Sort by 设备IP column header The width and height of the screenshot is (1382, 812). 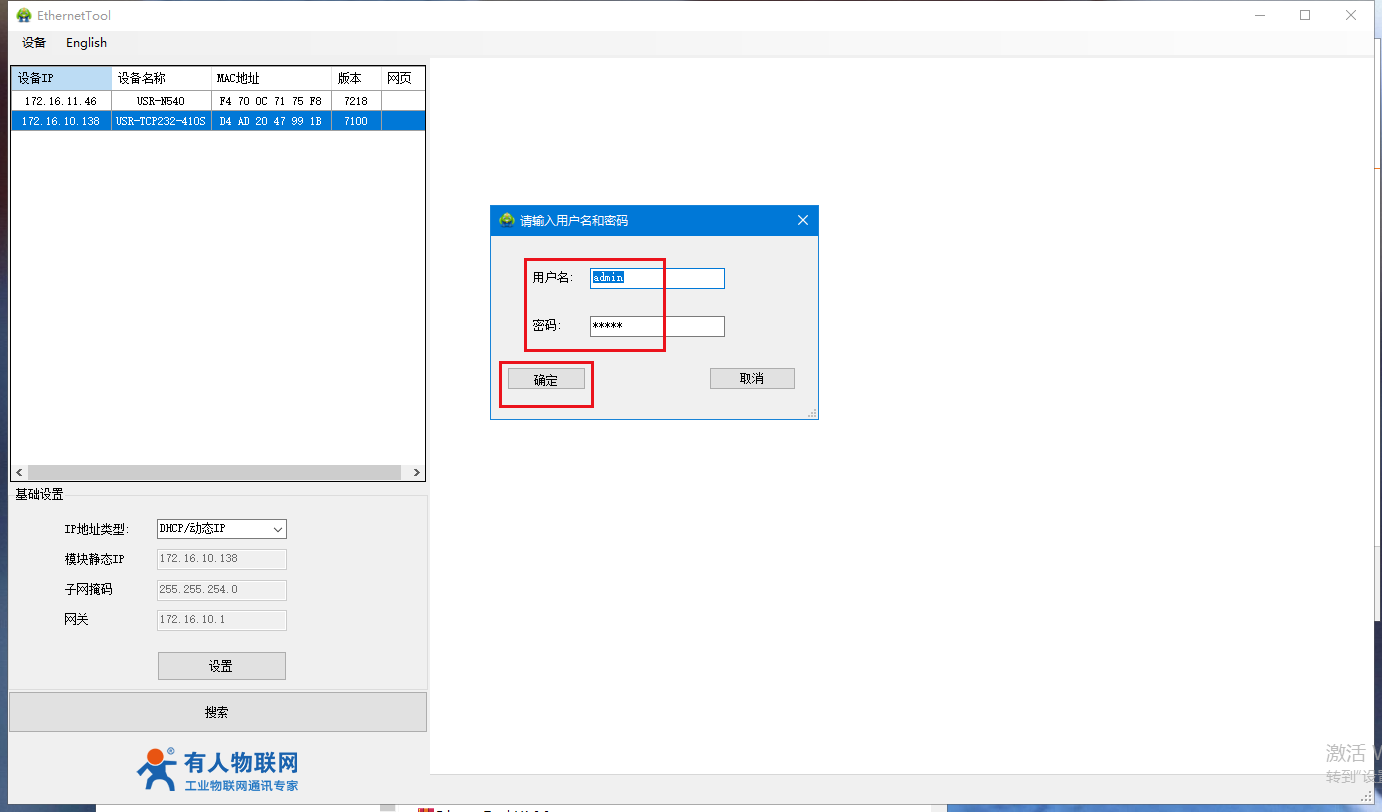pyautogui.click(x=60, y=78)
